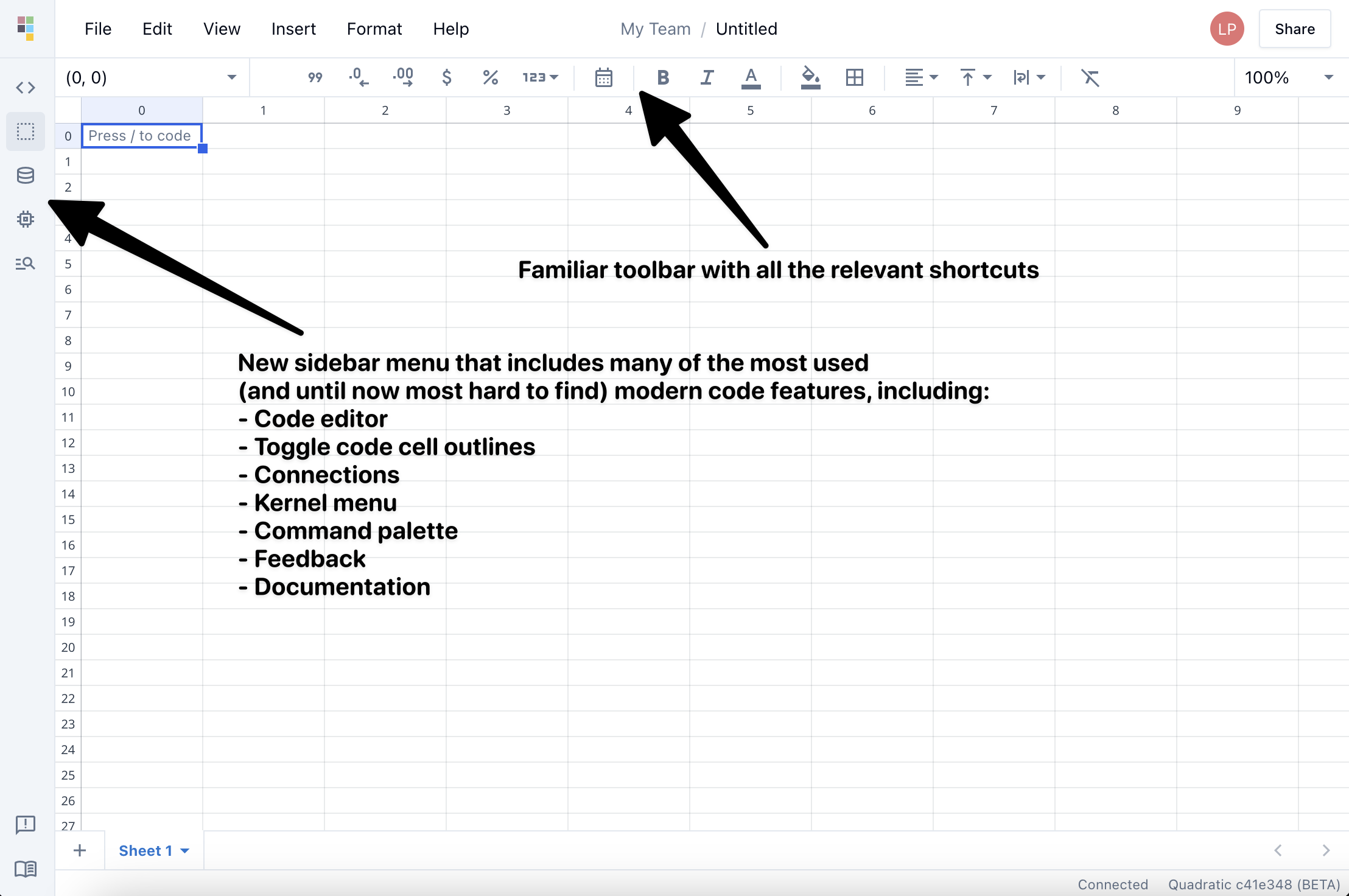
Task: Click the Strikethrough icon
Action: pyautogui.click(x=1091, y=77)
